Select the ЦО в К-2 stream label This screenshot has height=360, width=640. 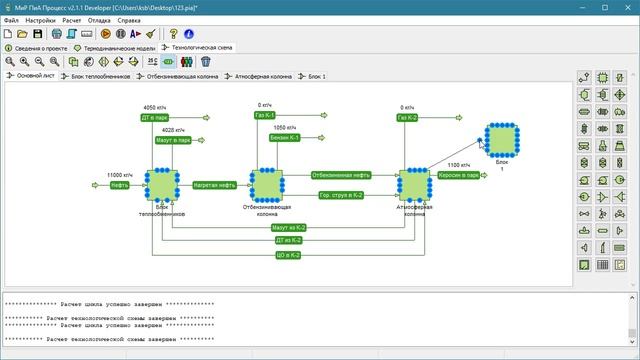point(288,256)
